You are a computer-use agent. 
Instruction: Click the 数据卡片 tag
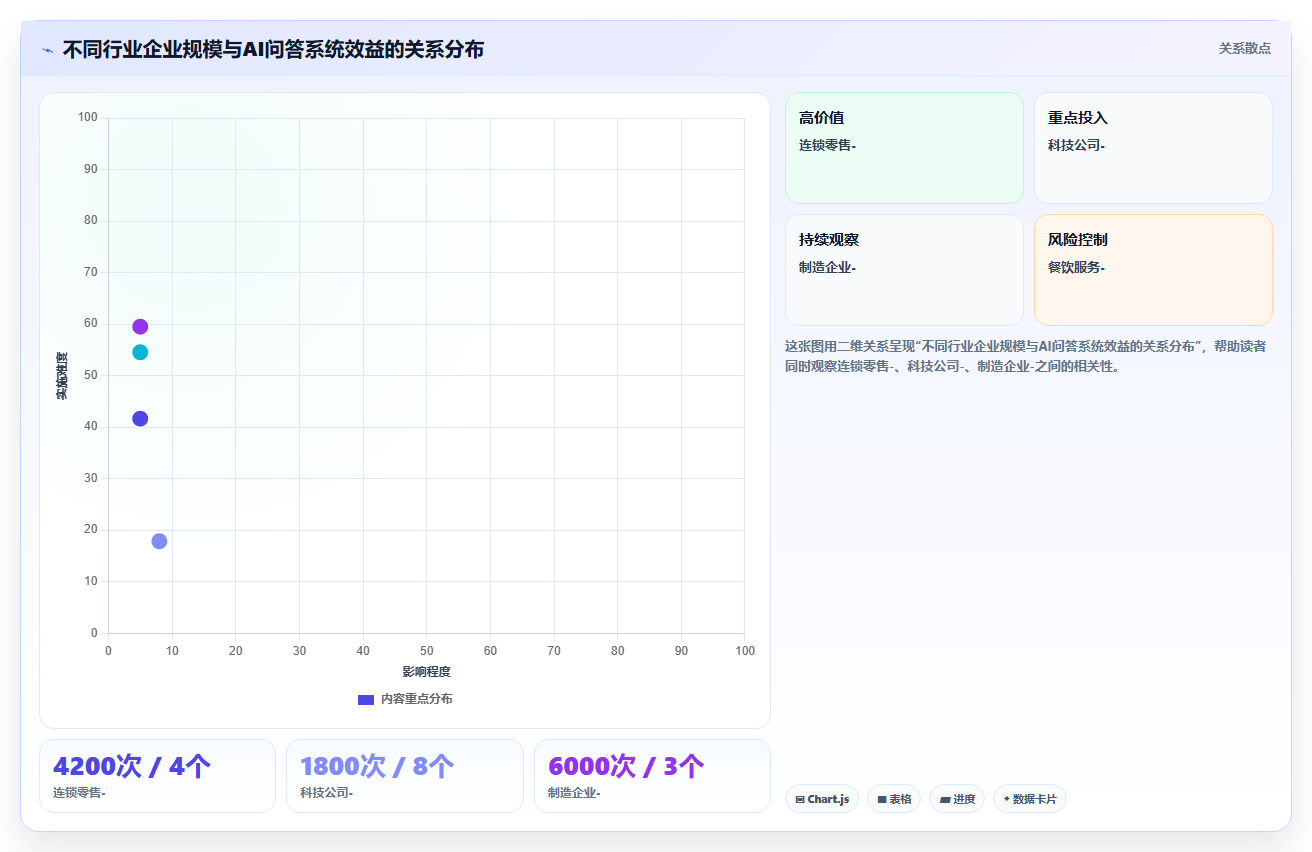1030,799
